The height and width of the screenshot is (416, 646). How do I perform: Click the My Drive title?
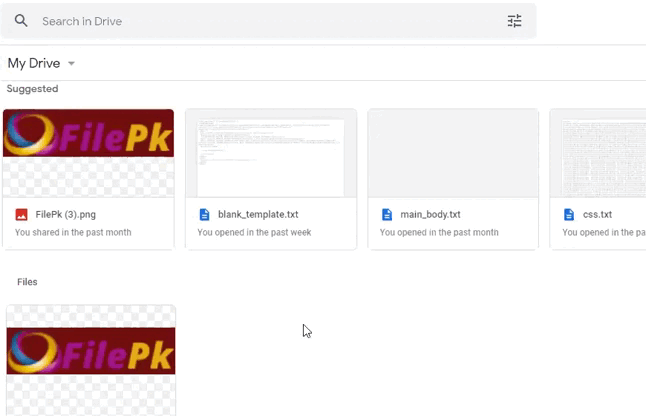(x=34, y=63)
